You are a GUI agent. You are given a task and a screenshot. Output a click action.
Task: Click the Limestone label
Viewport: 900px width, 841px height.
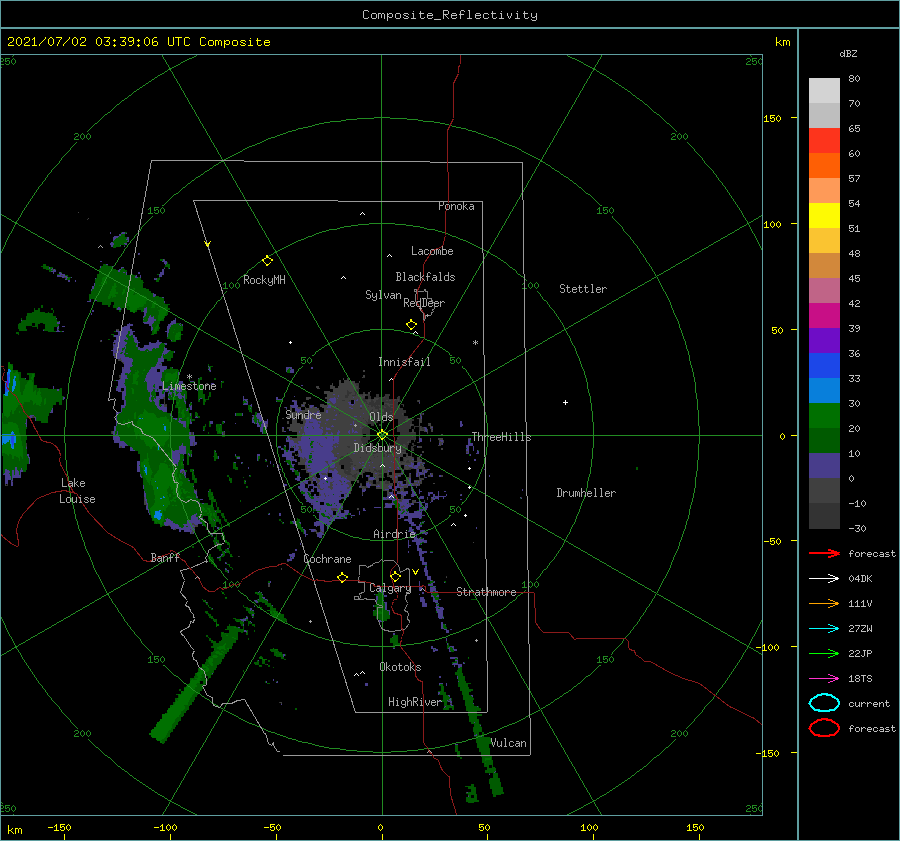pos(189,386)
